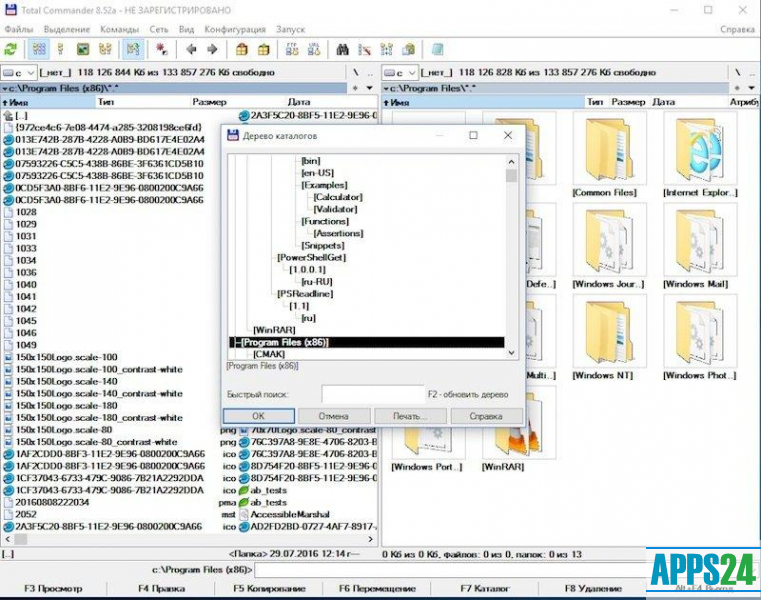The width and height of the screenshot is (761, 600).
Task: Select [Snippets] in the directory tree
Action: coord(323,245)
